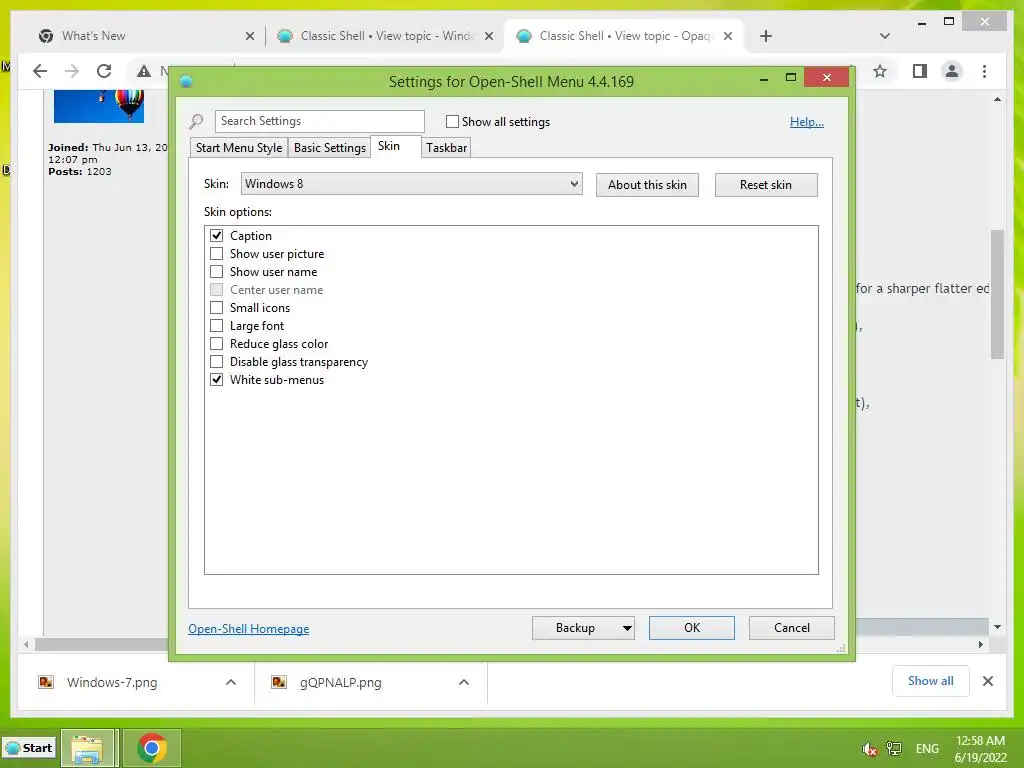Viewport: 1024px width, 768px height.
Task: Enable Reduce glass color
Action: coord(216,344)
